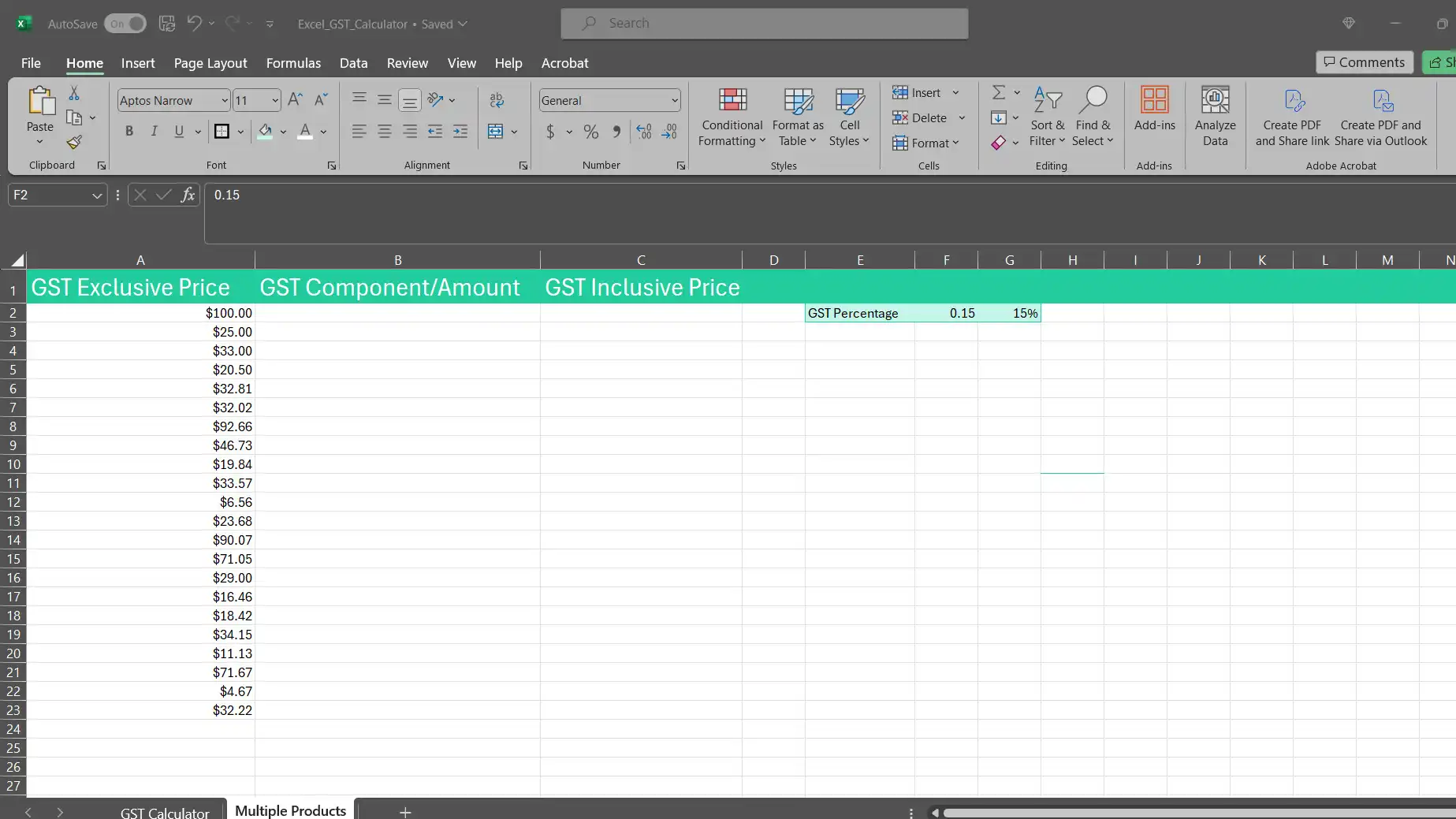Select the Format Painter brush
Screen dimensions: 1456x819
(x=74, y=142)
